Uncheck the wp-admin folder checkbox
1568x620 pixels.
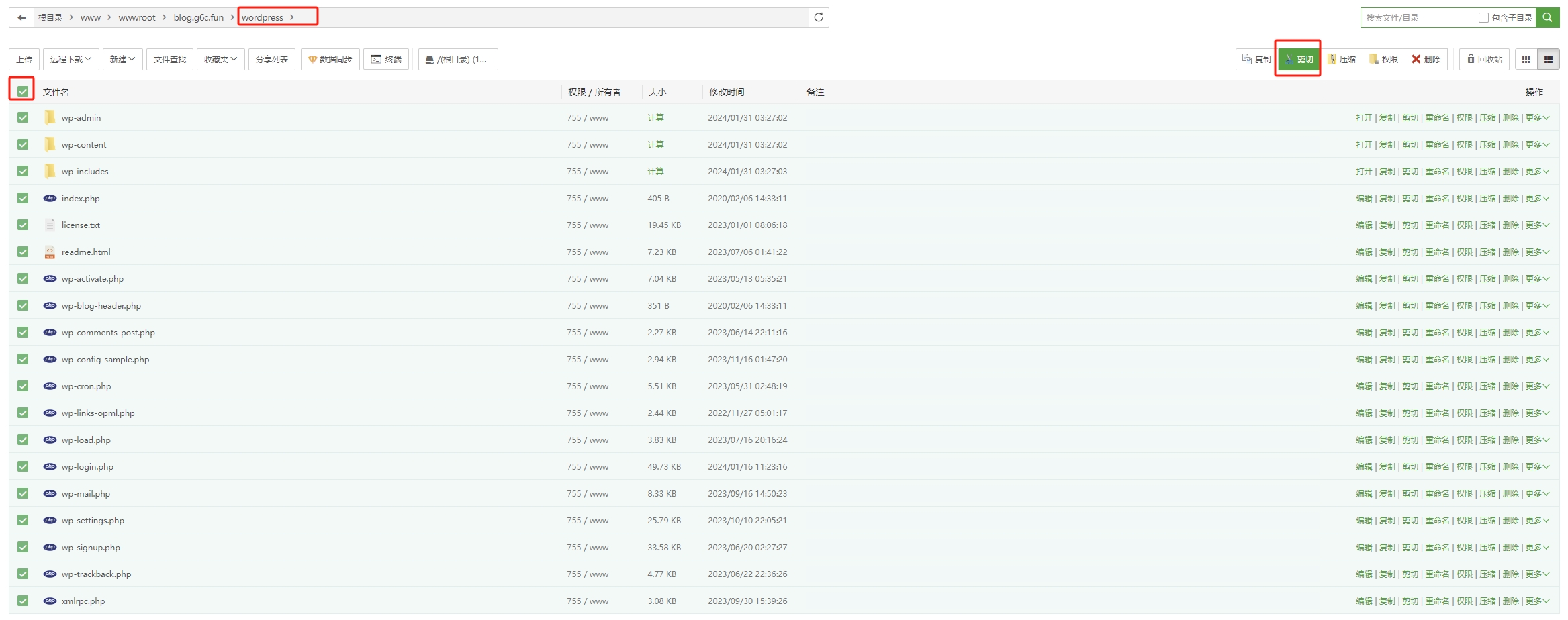(23, 118)
